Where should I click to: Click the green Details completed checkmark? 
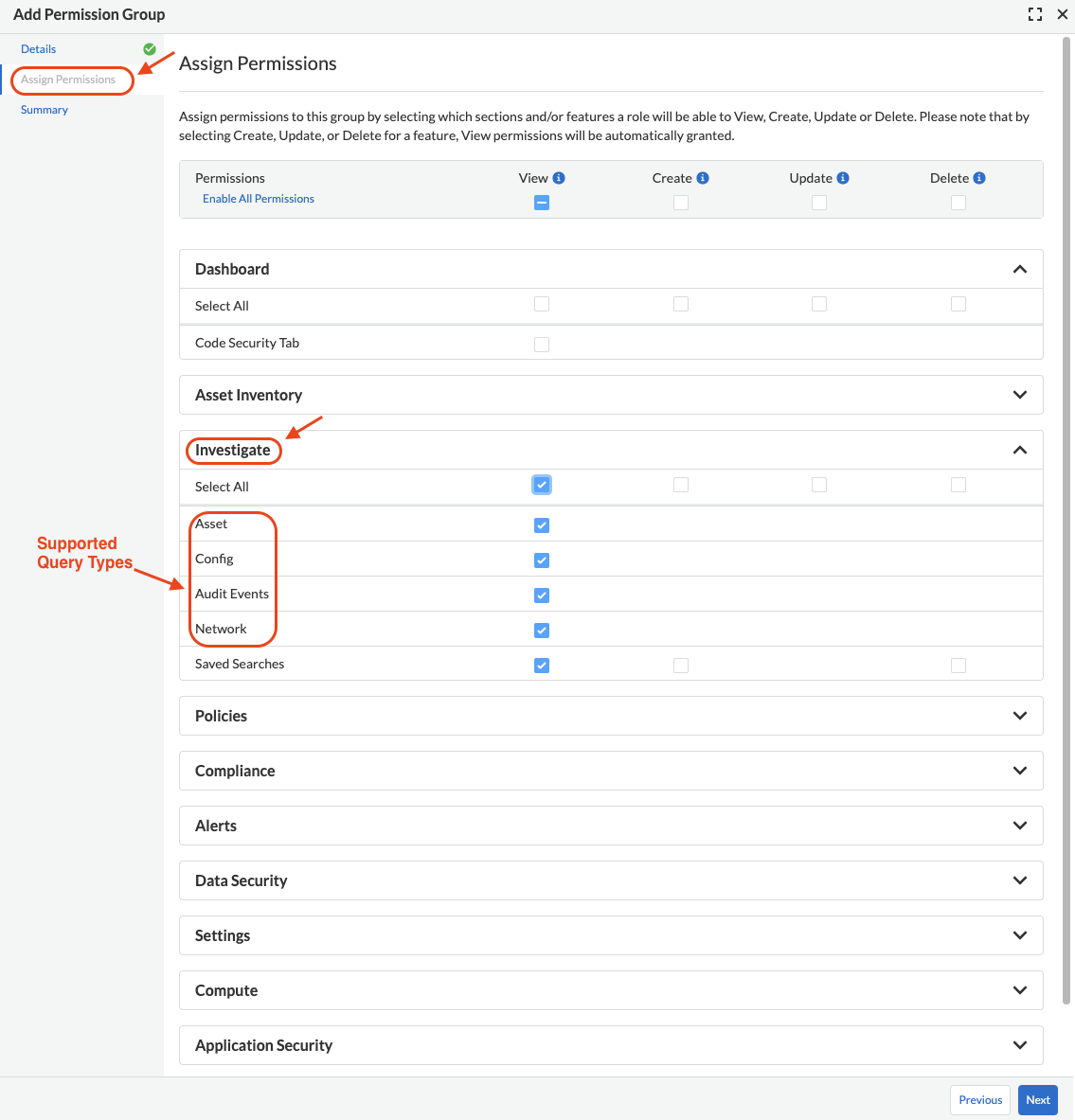(150, 49)
